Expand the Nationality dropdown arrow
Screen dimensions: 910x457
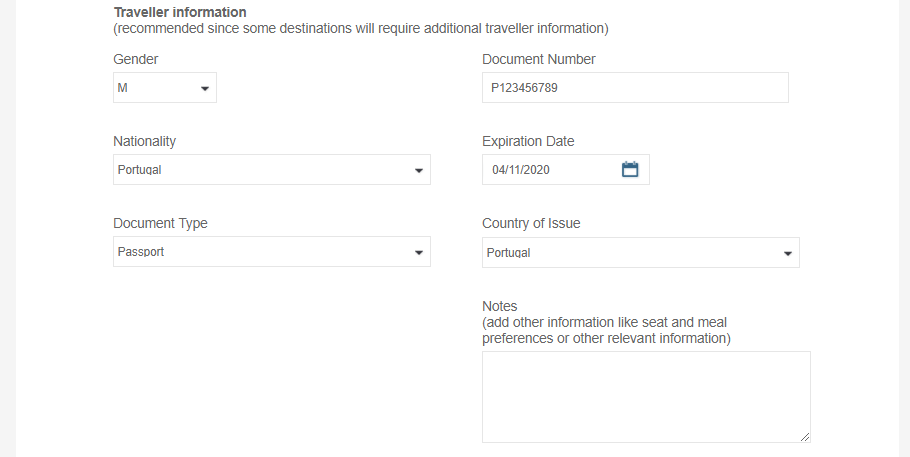[419, 171]
